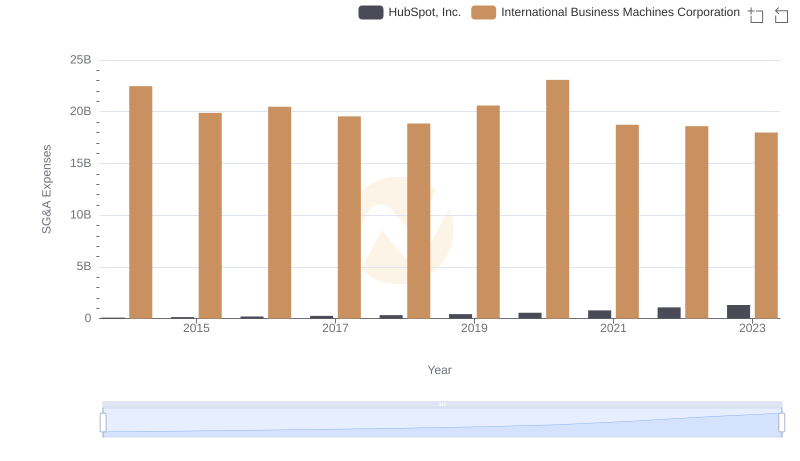This screenshot has height=461, width=800.
Task: Toggle HubSpot, Inc. legend series
Action: [x=409, y=12]
